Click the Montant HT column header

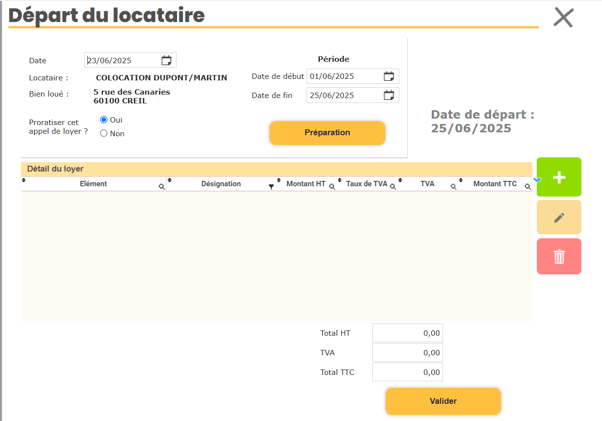coord(306,184)
